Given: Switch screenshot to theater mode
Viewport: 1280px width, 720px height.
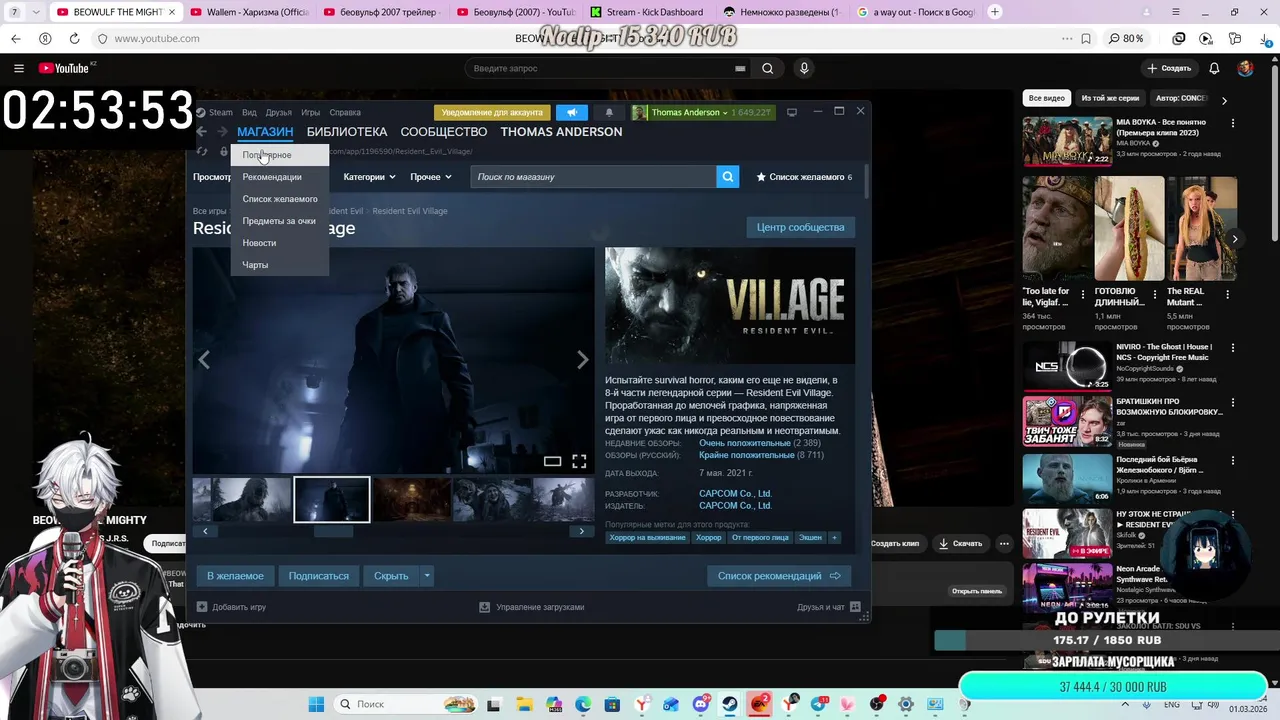Looking at the screenshot, I should (x=552, y=461).
